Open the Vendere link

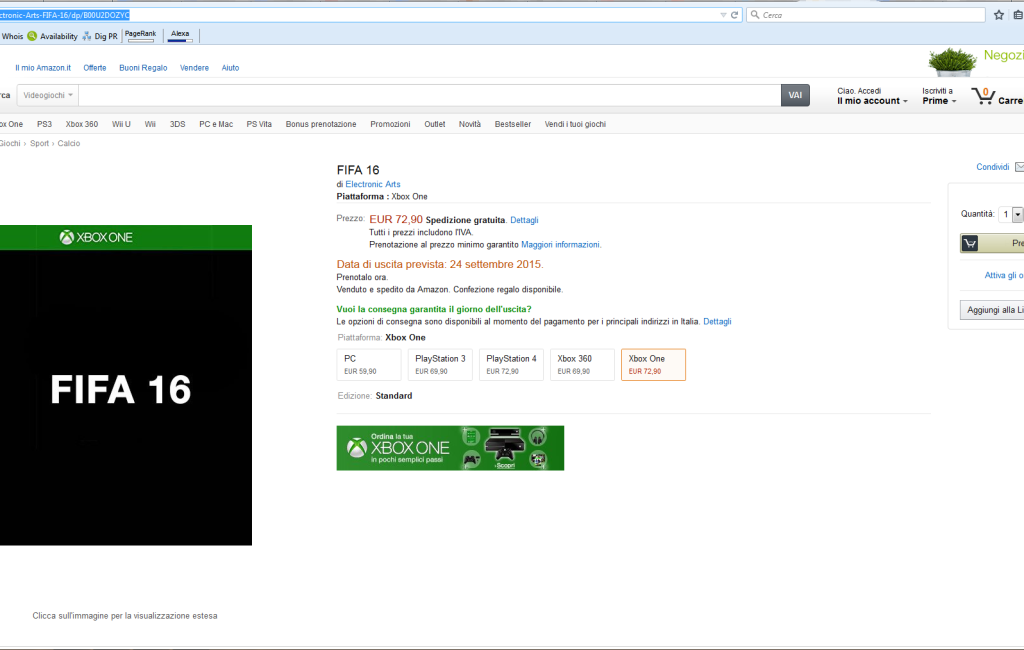(x=194, y=68)
